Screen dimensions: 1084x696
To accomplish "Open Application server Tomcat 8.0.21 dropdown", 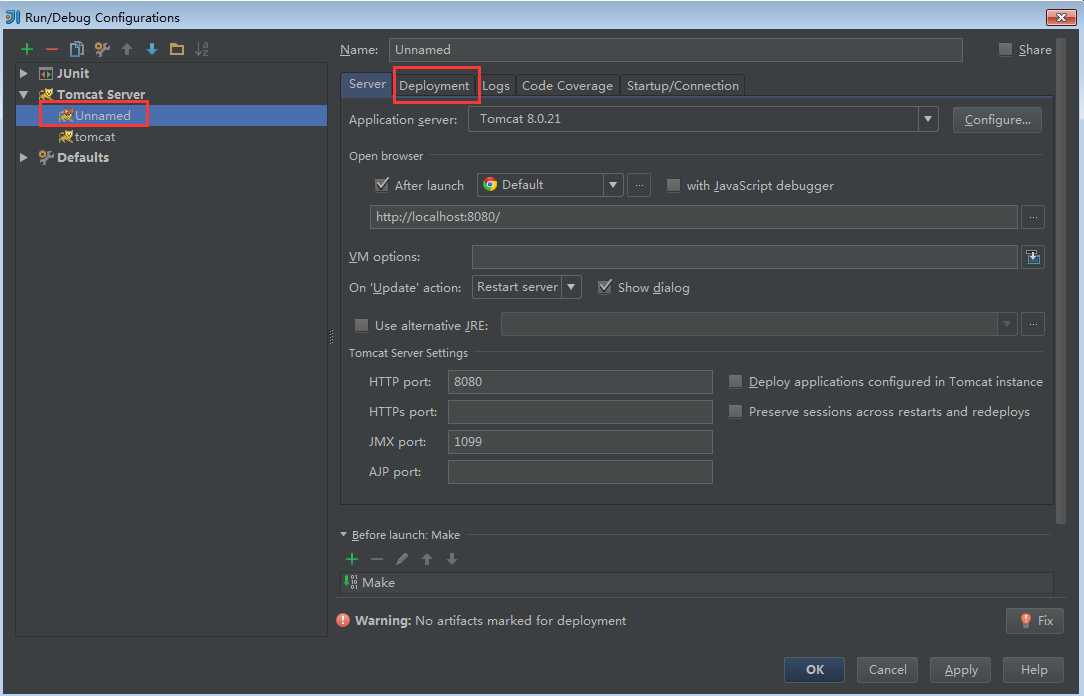I will [x=927, y=119].
